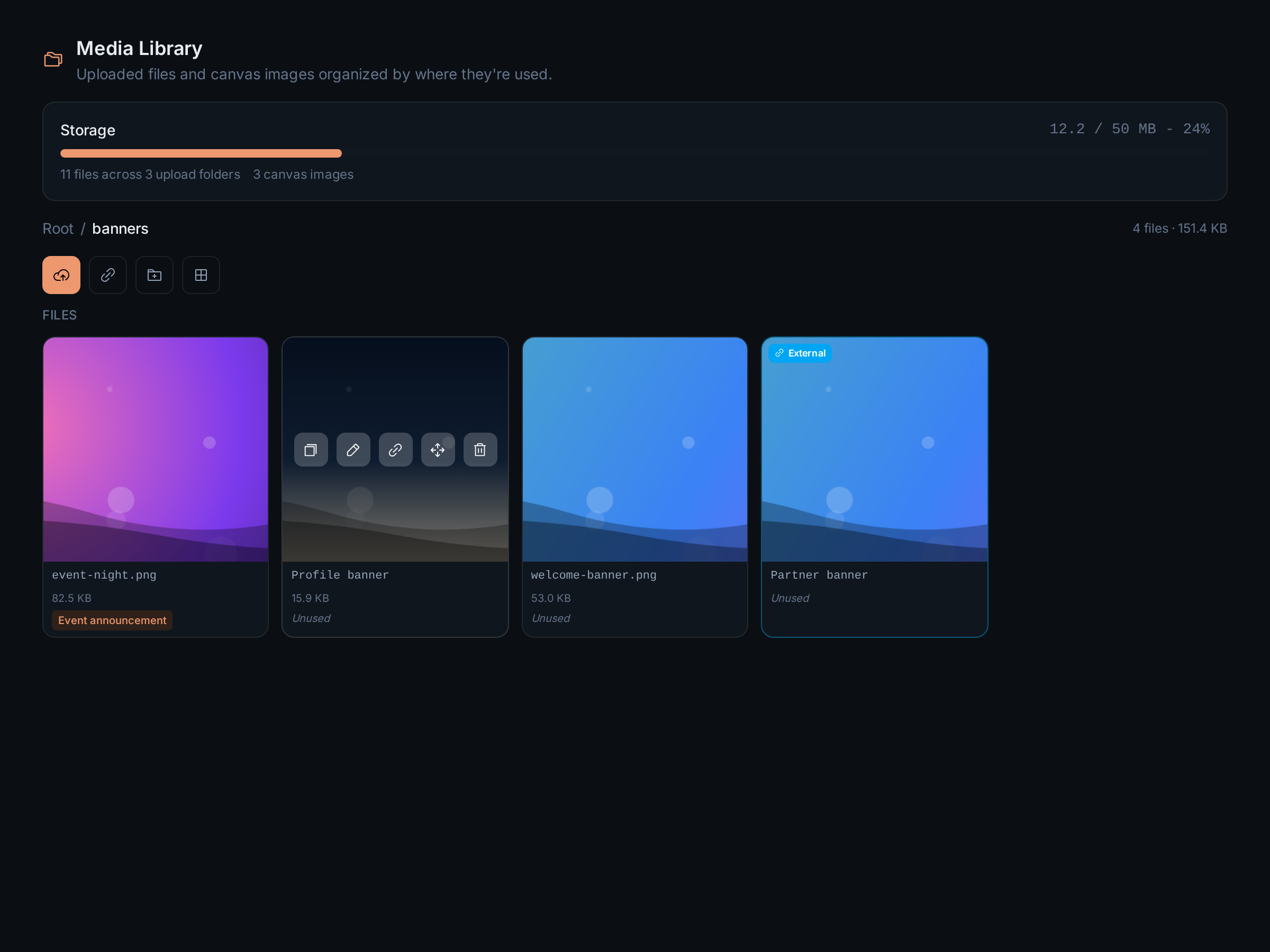This screenshot has width=1270, height=952.
Task: Click 4 files · 151.4 KB summary
Action: tap(1180, 228)
